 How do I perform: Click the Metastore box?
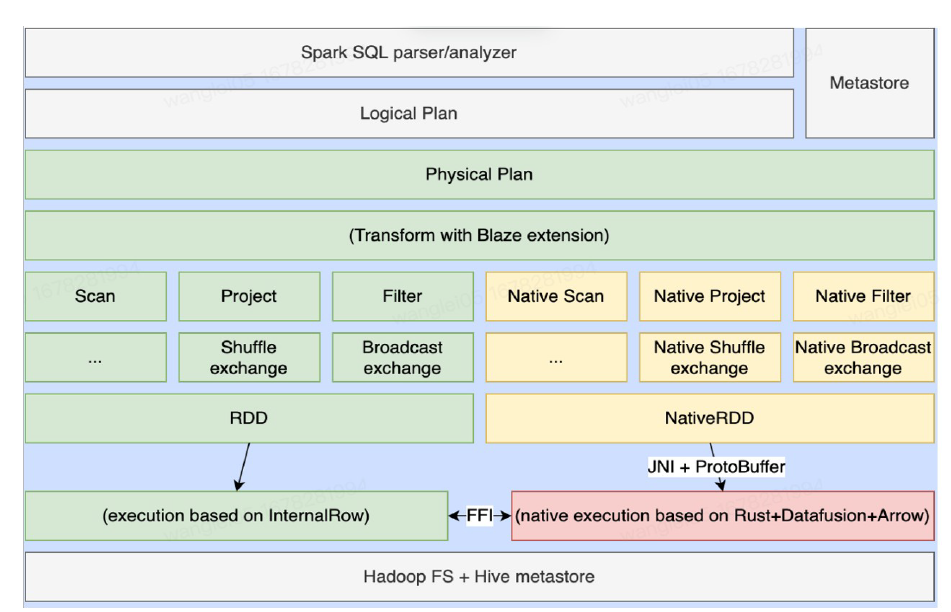coord(869,83)
